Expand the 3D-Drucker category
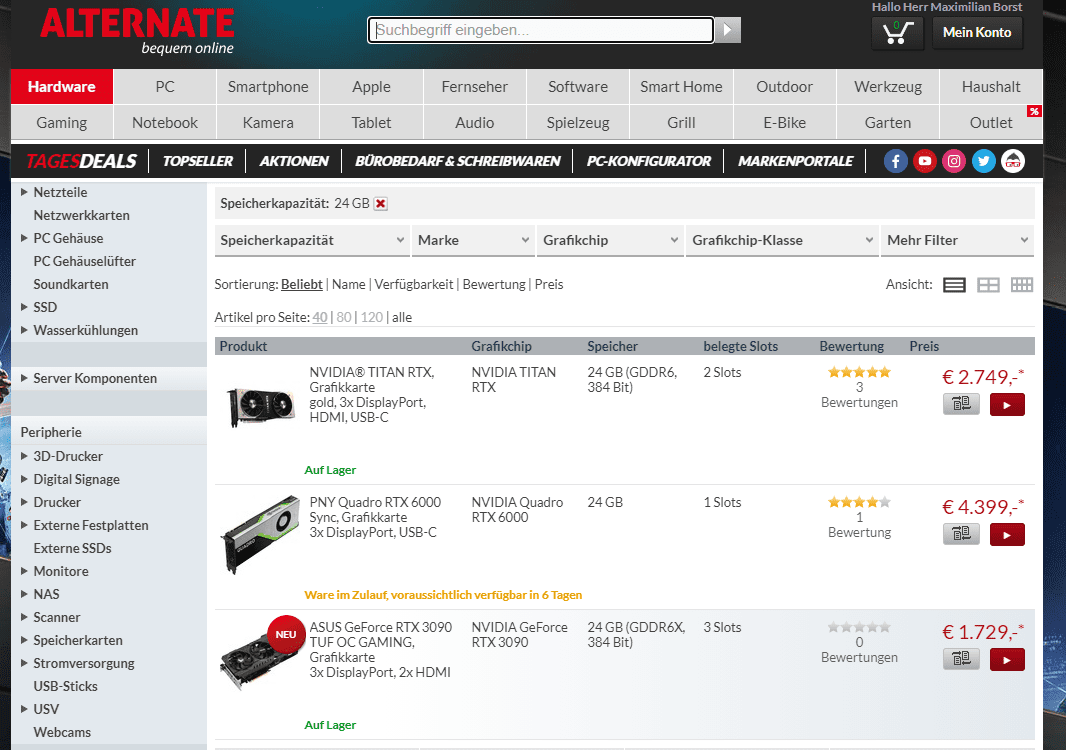 click(x=24, y=456)
